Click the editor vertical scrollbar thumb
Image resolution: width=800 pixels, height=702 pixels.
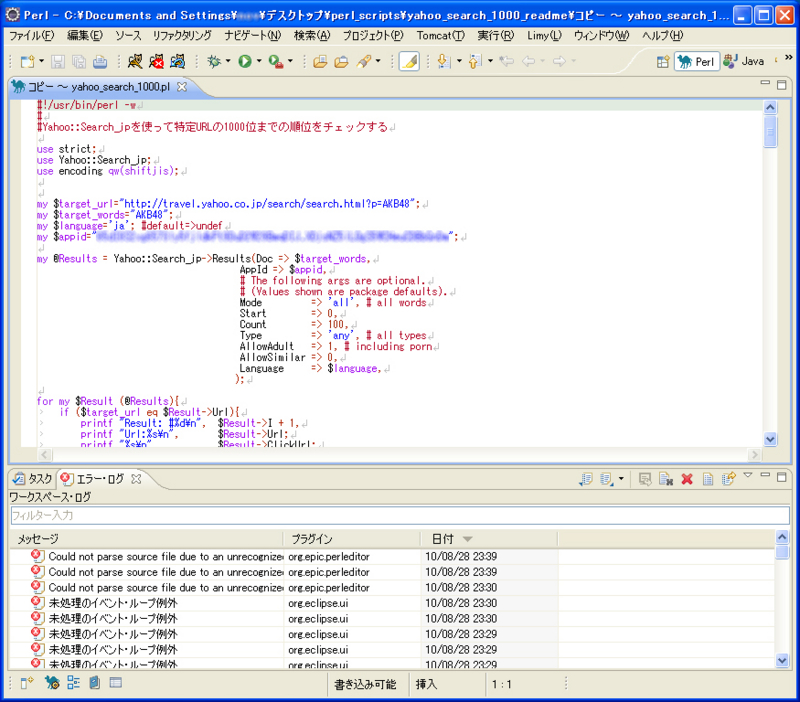[x=770, y=132]
